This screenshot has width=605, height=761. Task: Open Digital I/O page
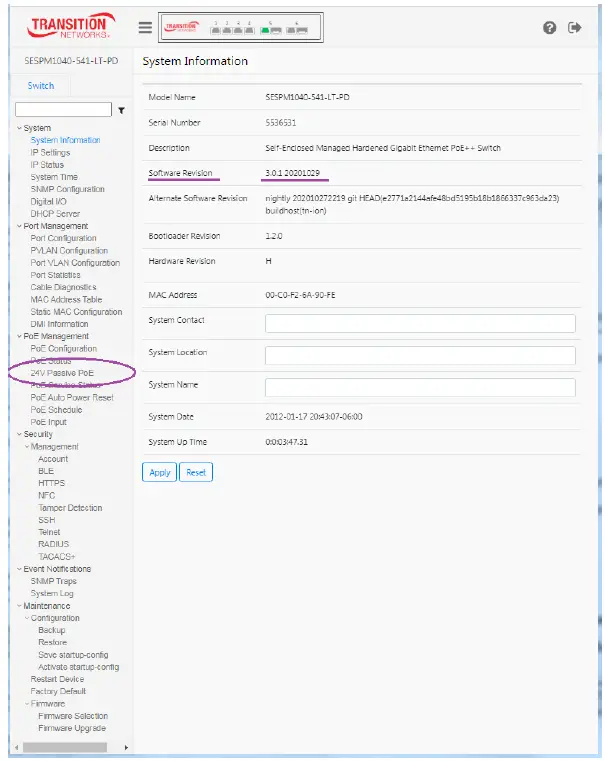coord(49,201)
